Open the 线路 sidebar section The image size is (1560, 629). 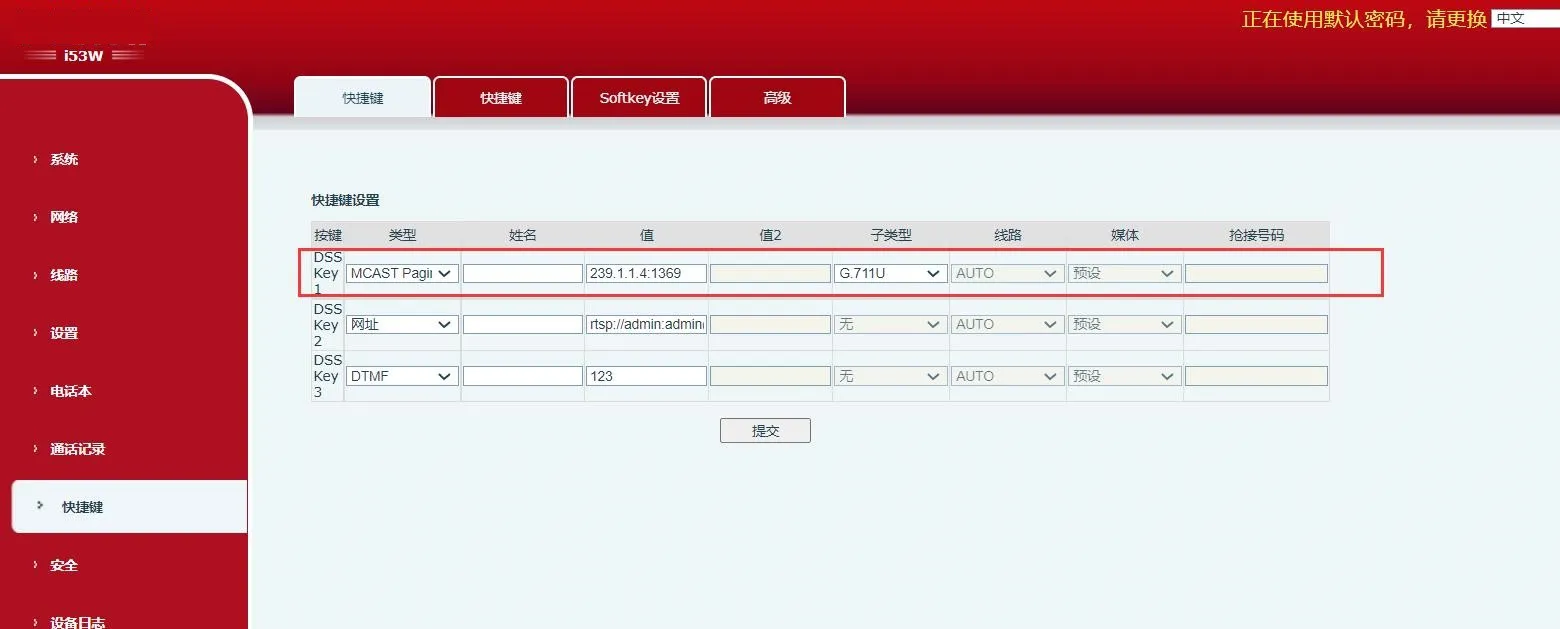pyautogui.click(x=62, y=274)
